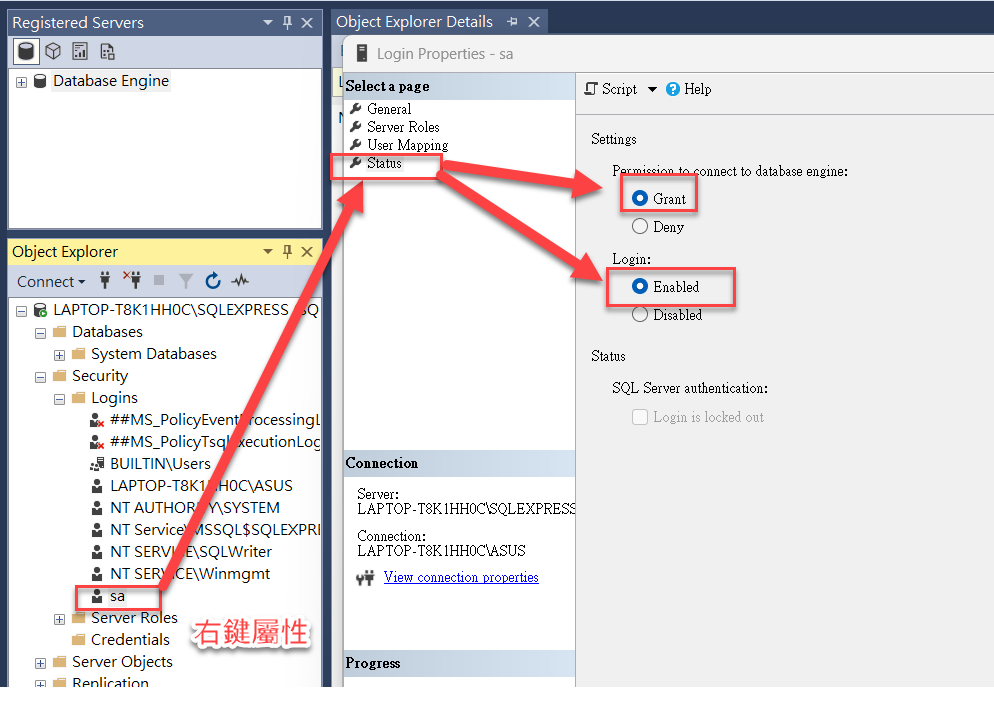
Task: Click the View connection properties link
Action: tap(461, 577)
